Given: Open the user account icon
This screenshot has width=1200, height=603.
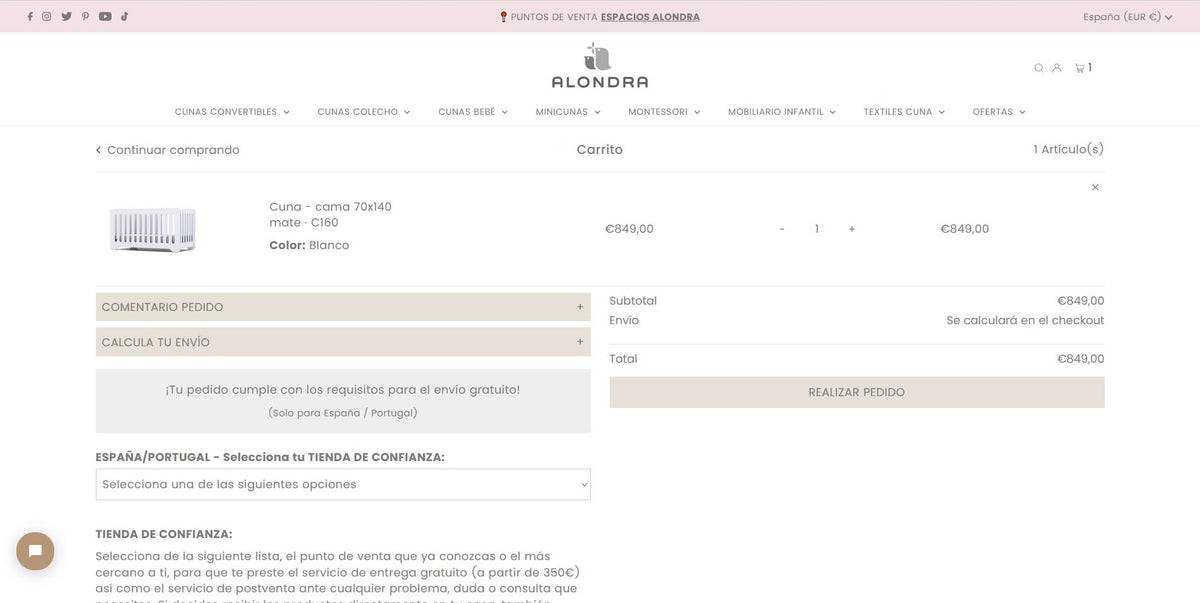Looking at the screenshot, I should [x=1057, y=68].
